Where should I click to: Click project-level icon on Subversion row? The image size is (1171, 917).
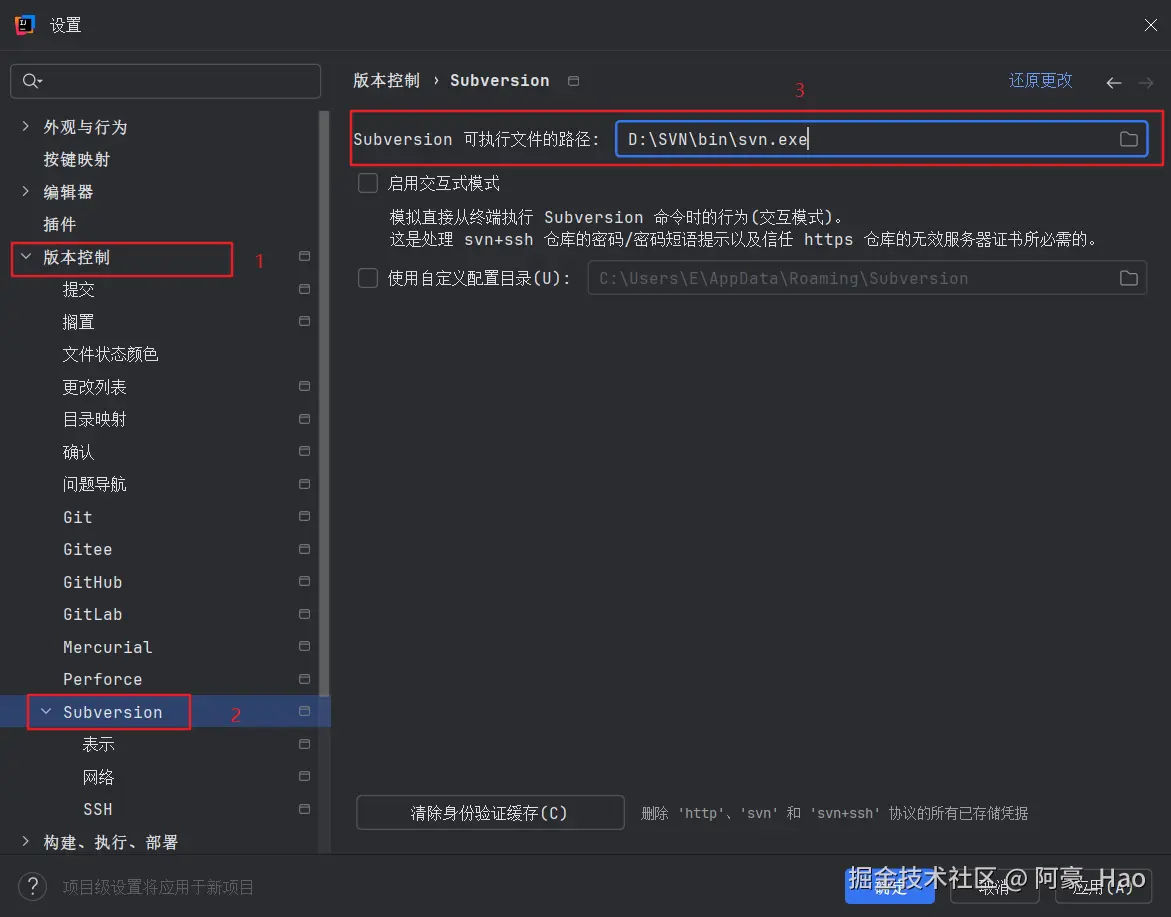[x=304, y=711]
